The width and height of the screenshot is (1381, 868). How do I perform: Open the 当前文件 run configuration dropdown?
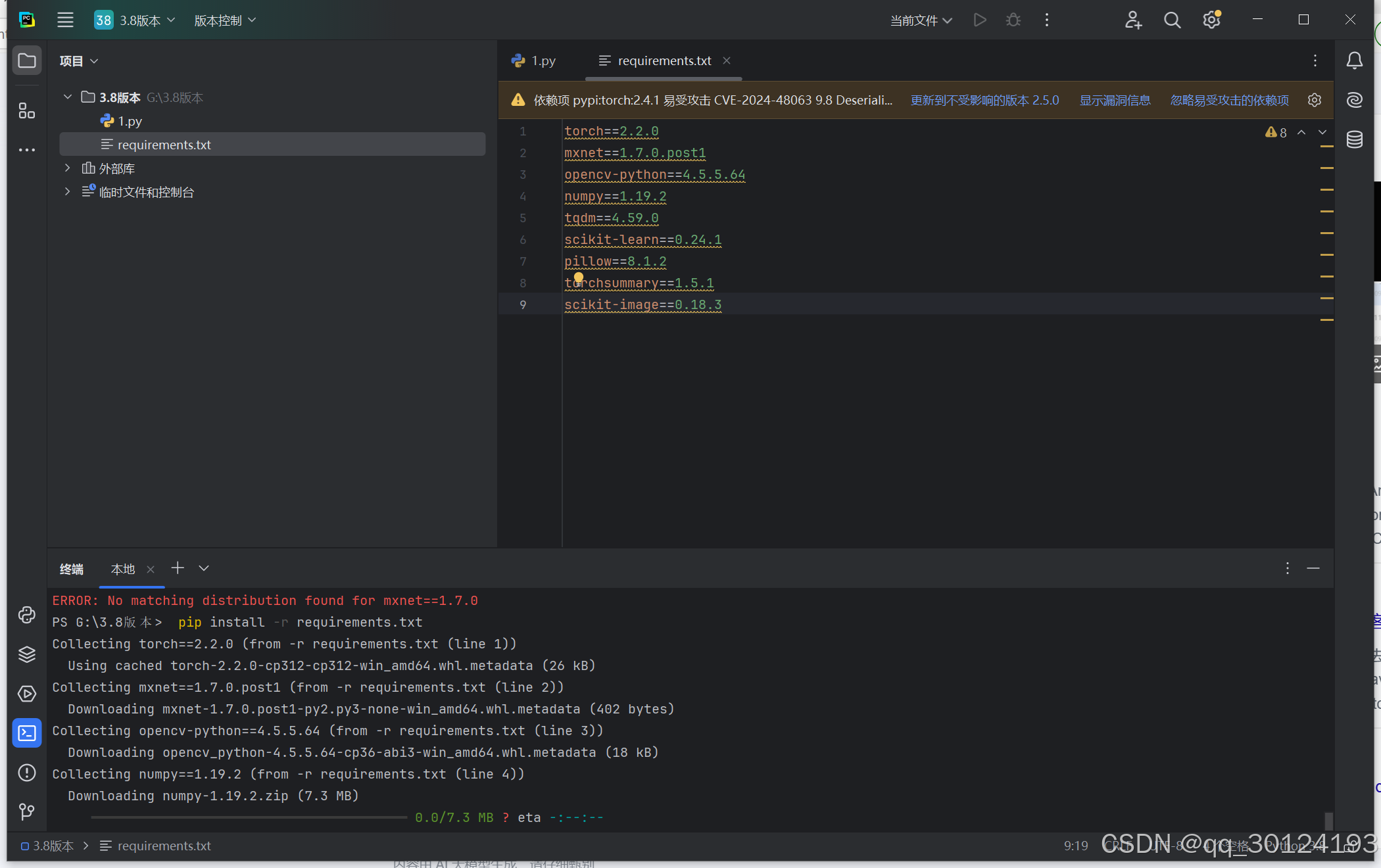click(921, 20)
